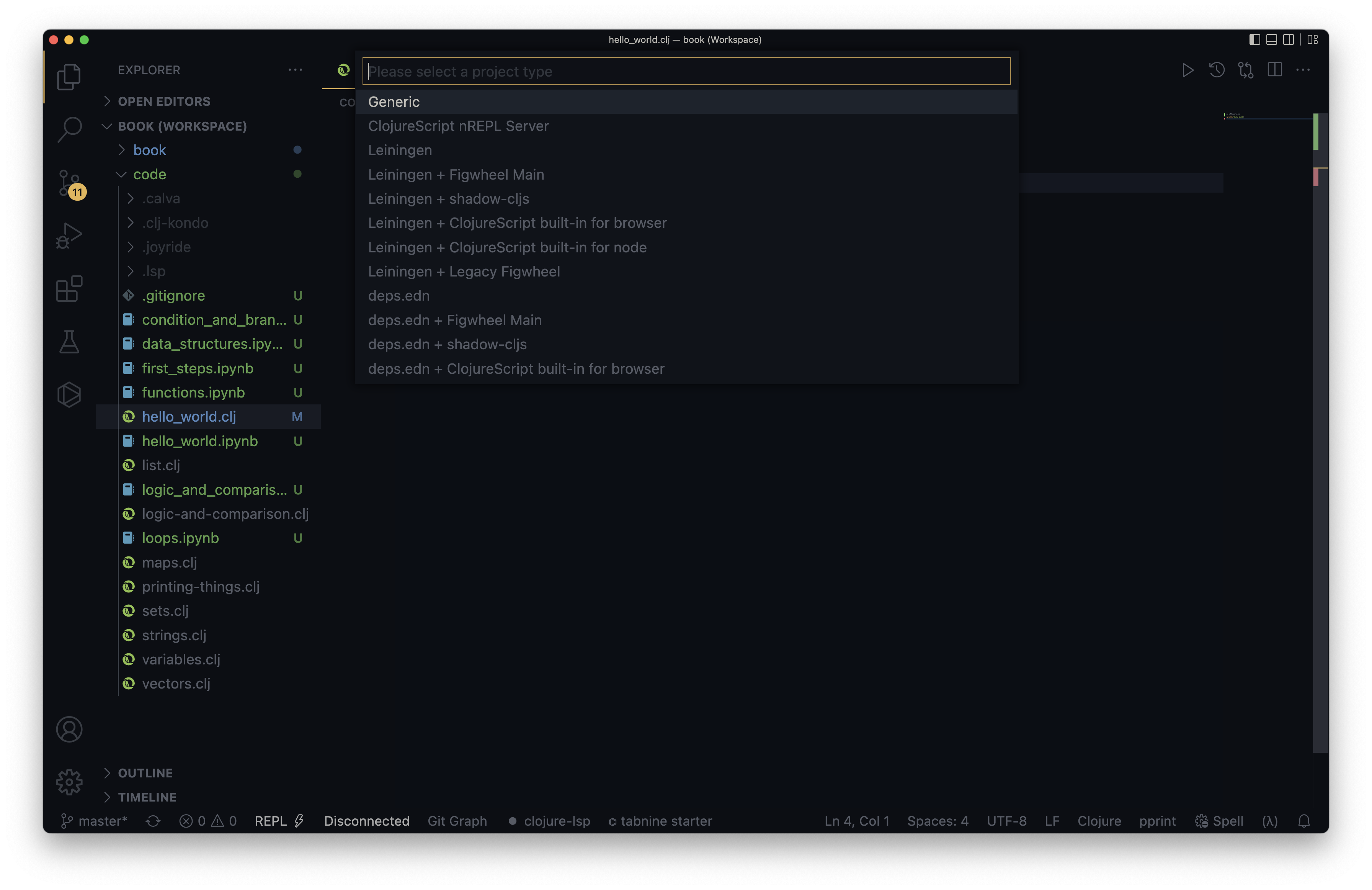Choose plain deps.edn project type
1372x890 pixels.
point(686,295)
